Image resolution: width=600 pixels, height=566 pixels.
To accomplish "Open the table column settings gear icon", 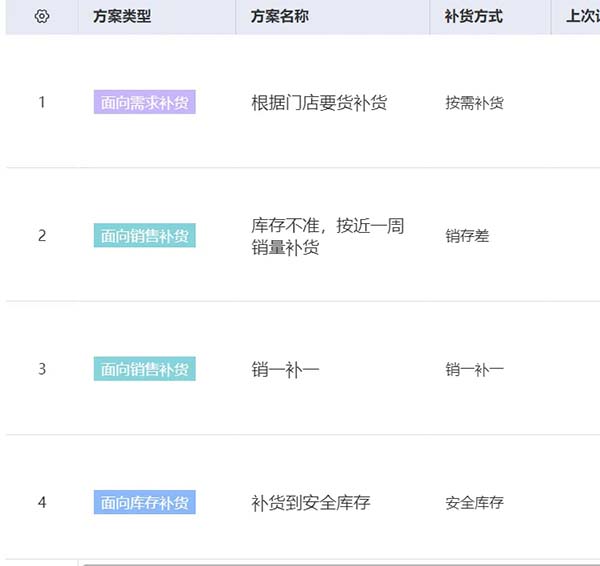I will tap(41, 17).
